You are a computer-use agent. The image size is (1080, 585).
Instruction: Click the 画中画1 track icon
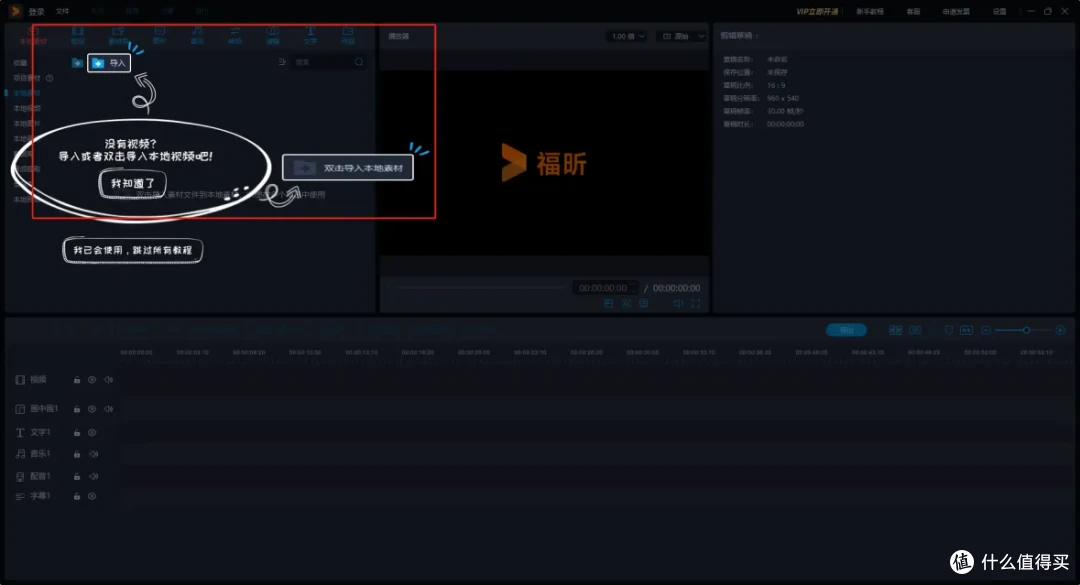(x=20, y=409)
